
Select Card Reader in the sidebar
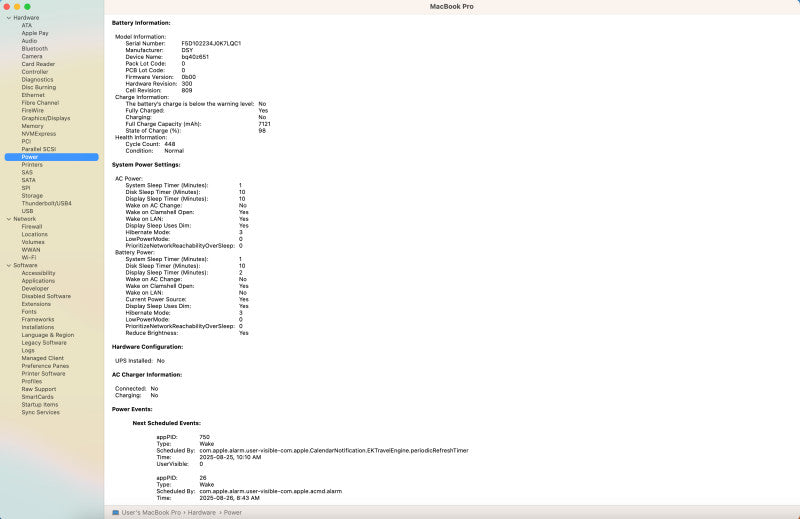[38, 64]
